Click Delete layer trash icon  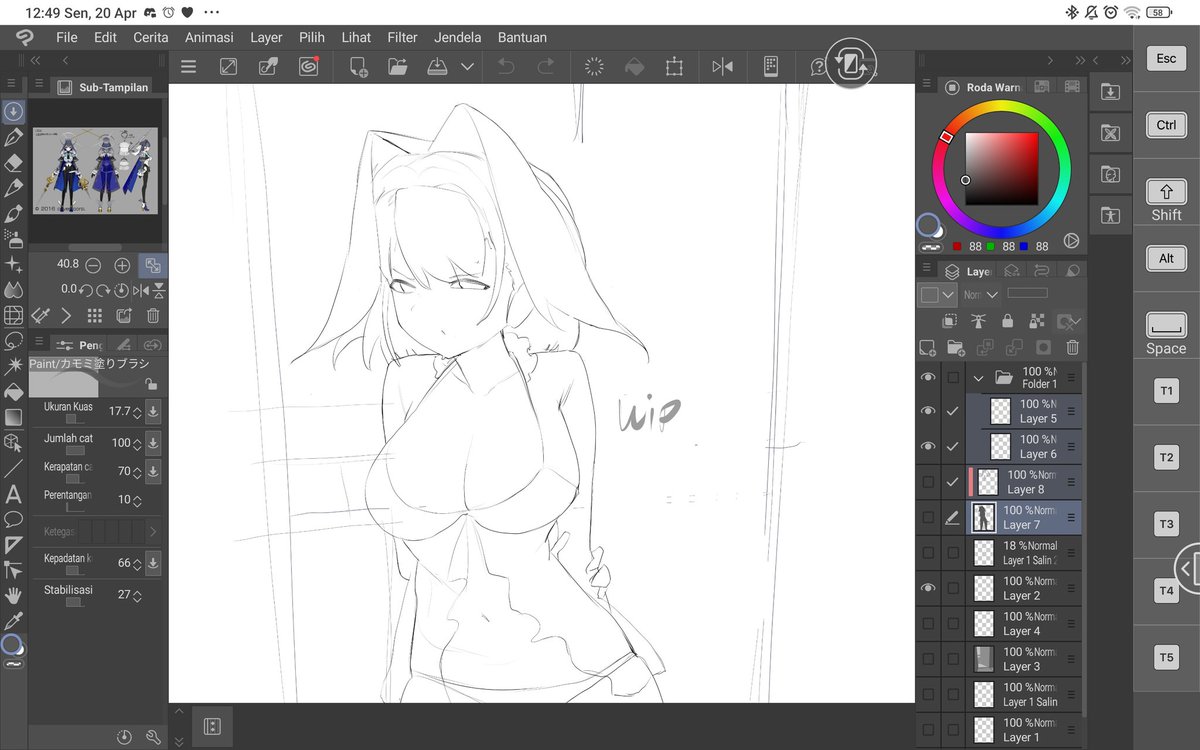[1072, 348]
